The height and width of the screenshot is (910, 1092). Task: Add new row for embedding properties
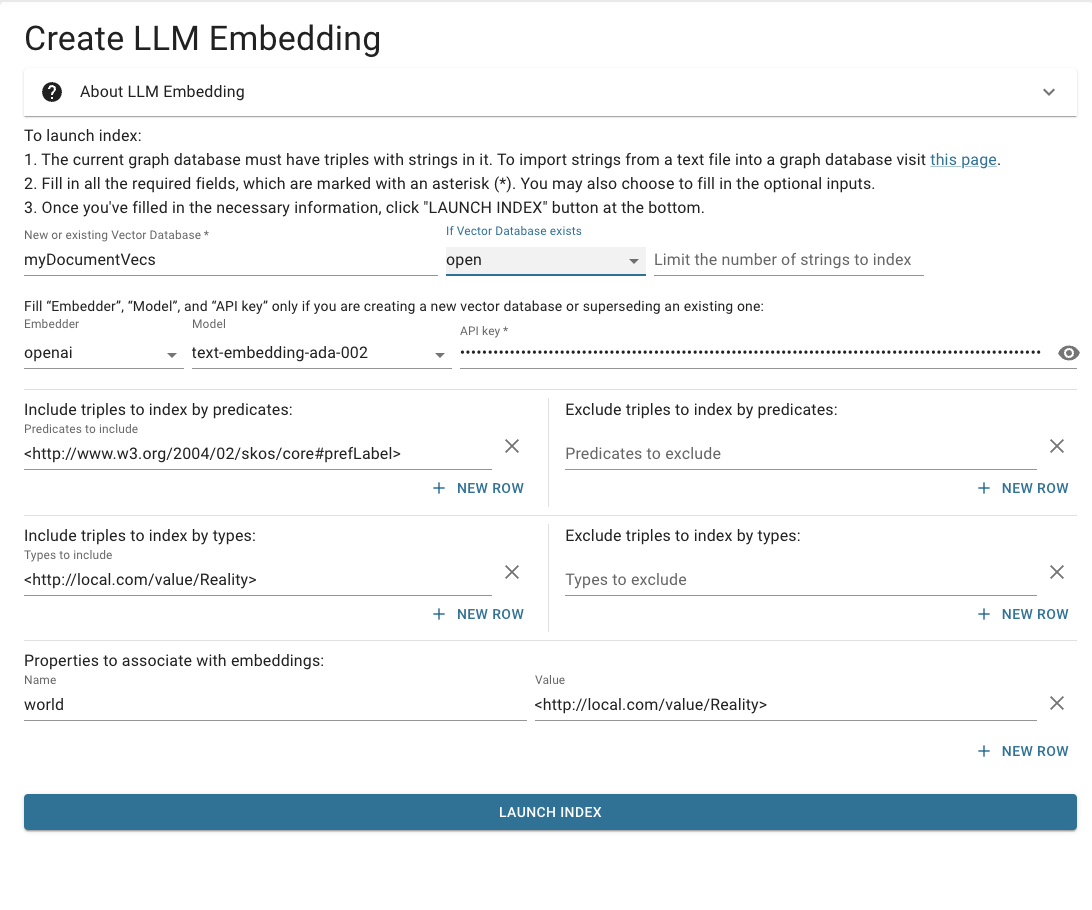(1023, 751)
